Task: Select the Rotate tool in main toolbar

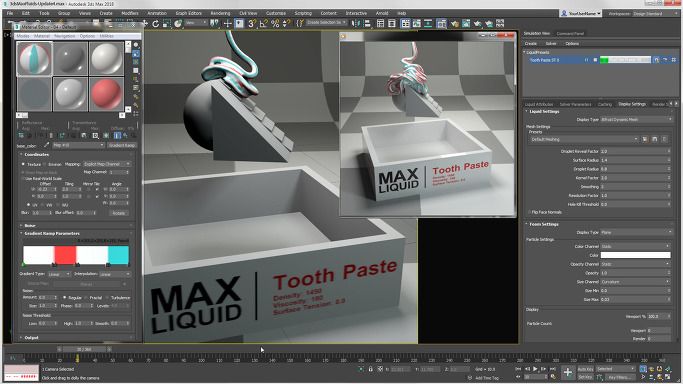Action: point(156,24)
